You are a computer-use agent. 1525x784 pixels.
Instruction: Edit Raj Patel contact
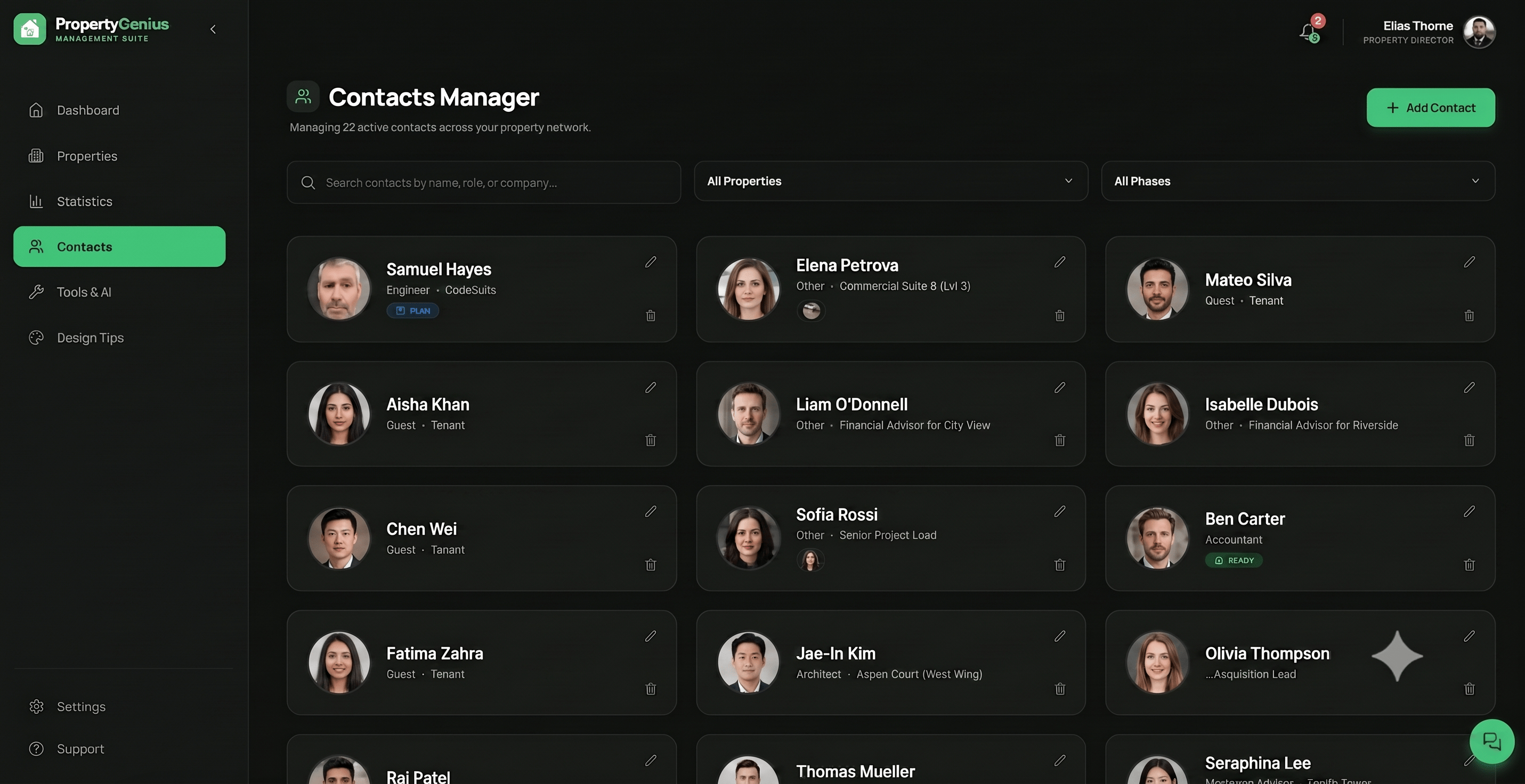coord(651,761)
